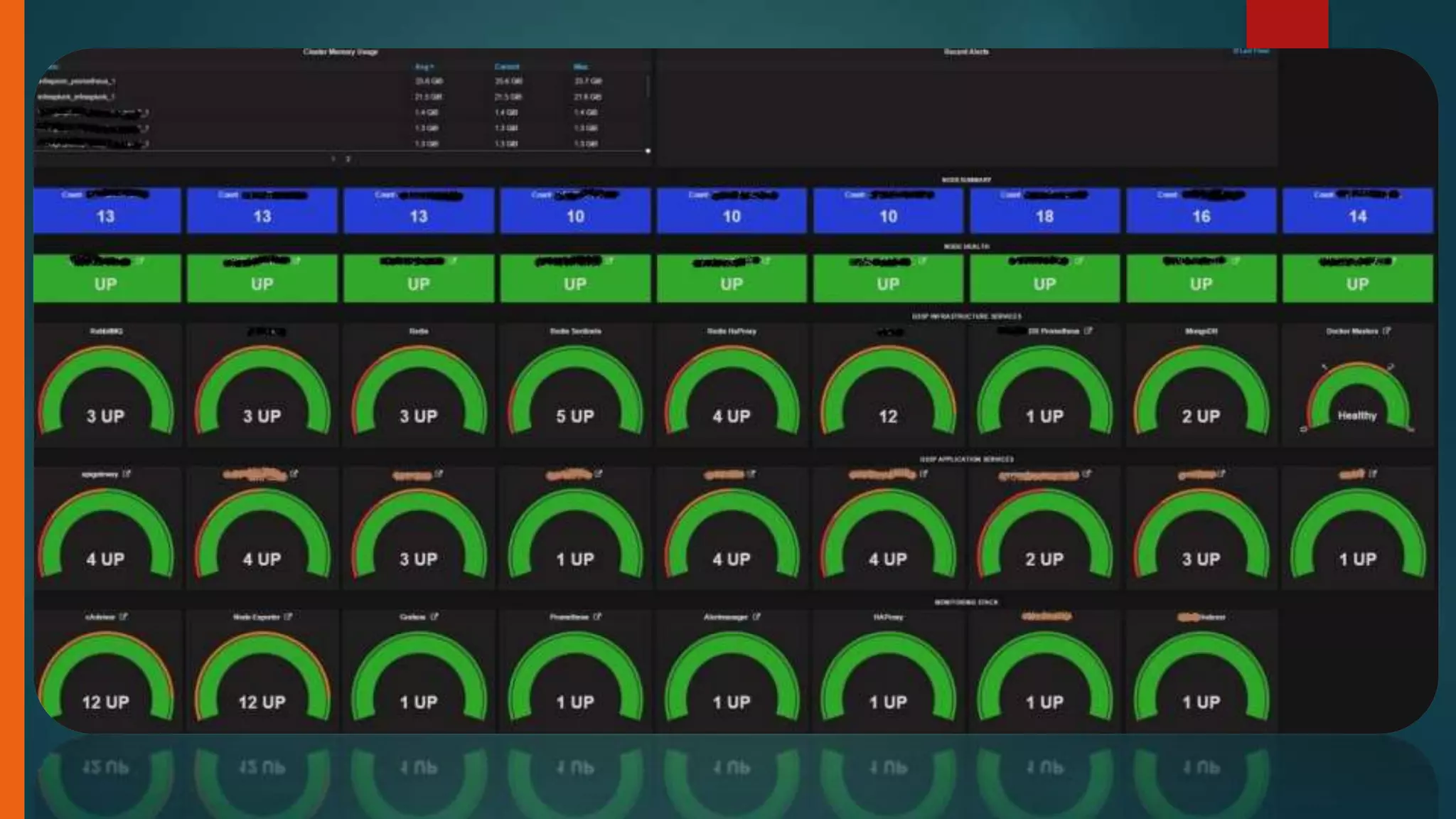Sort memory table by Current column
1456x819 pixels.
tap(507, 67)
